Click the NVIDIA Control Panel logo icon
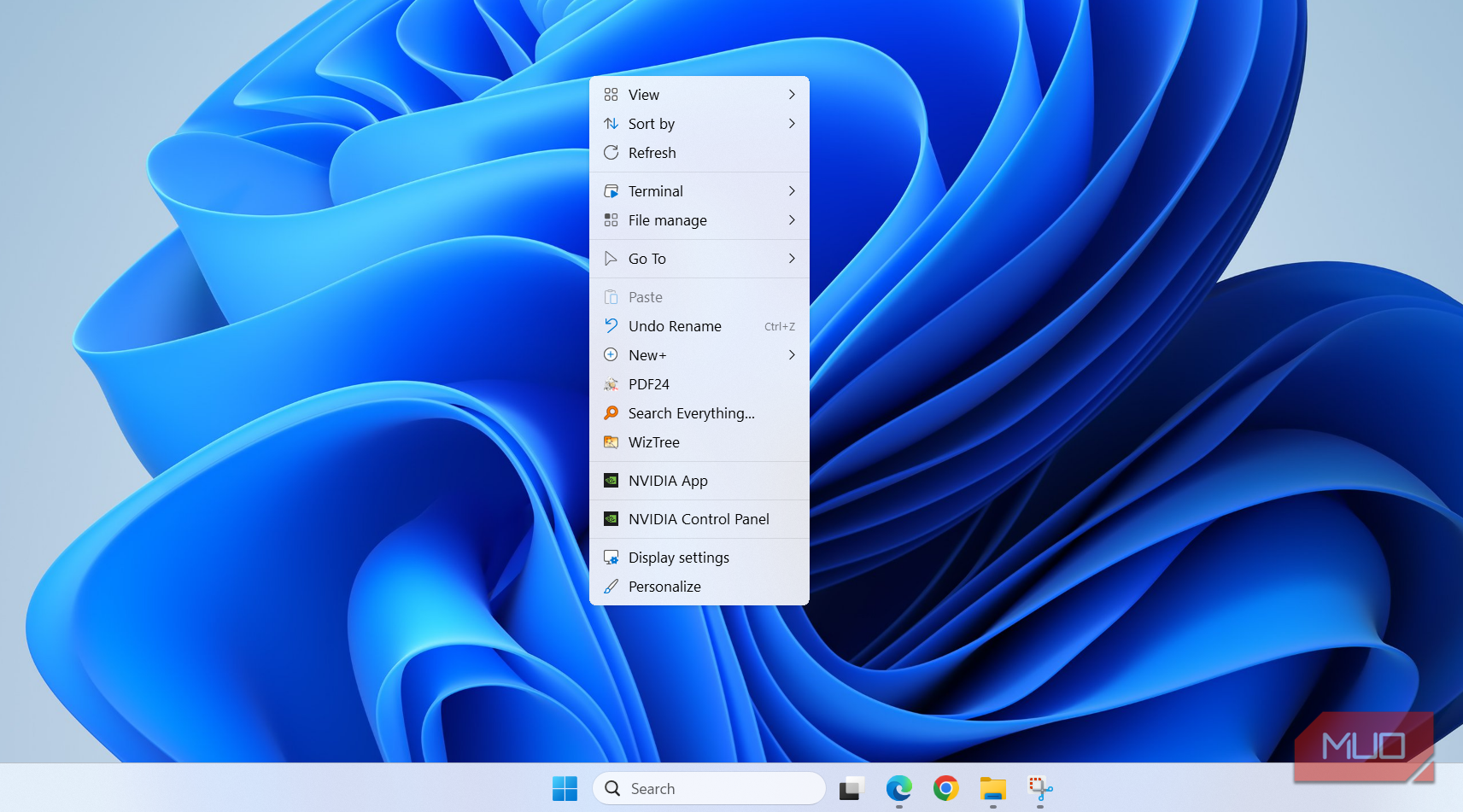 coord(611,519)
